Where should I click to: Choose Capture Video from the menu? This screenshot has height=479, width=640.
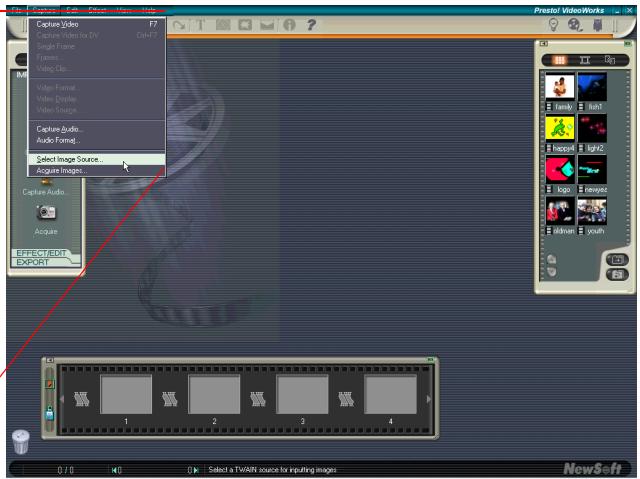point(97,24)
